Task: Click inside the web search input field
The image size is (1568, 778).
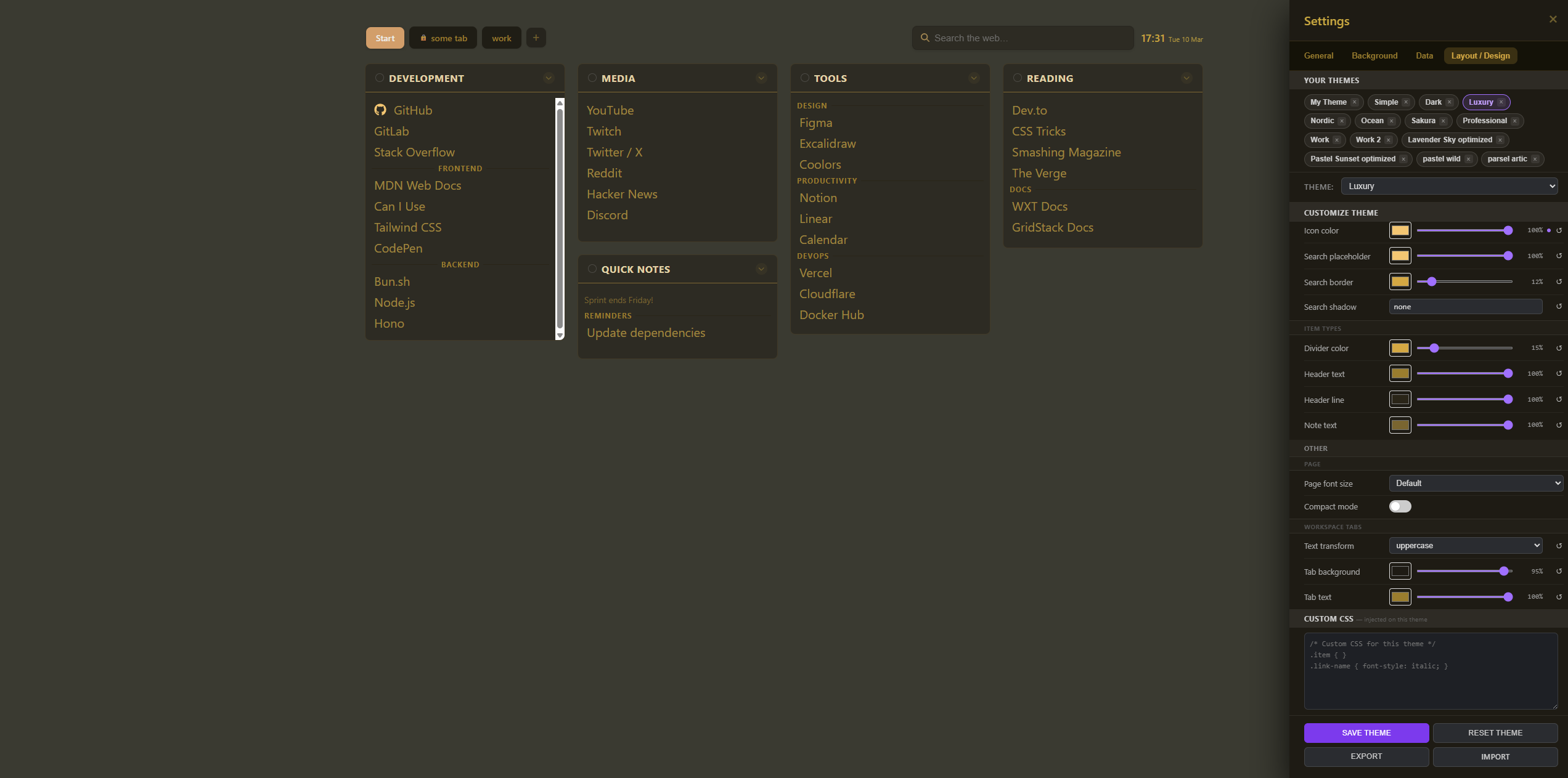Action: coord(1022,38)
